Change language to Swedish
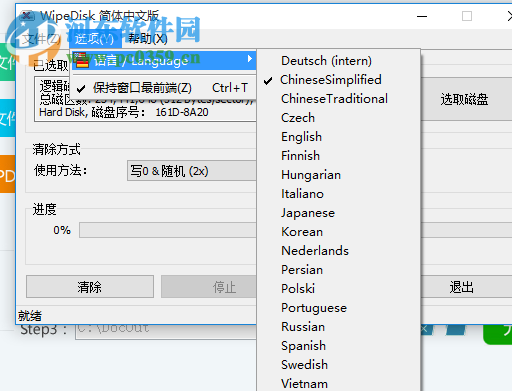 338,365
